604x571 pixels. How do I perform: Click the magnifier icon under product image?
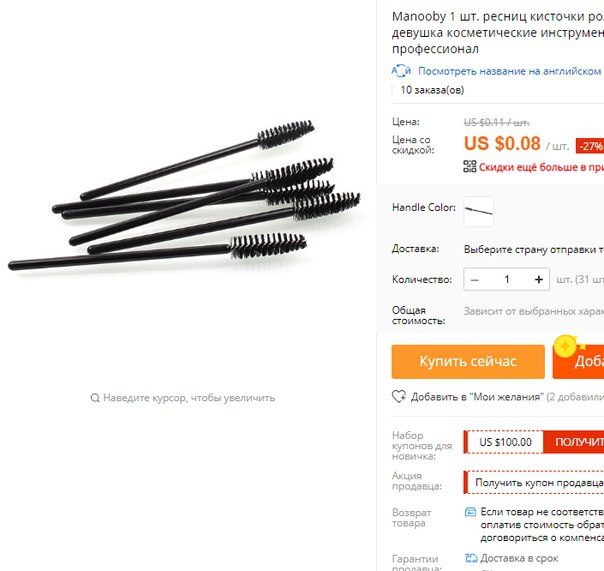(x=95, y=398)
